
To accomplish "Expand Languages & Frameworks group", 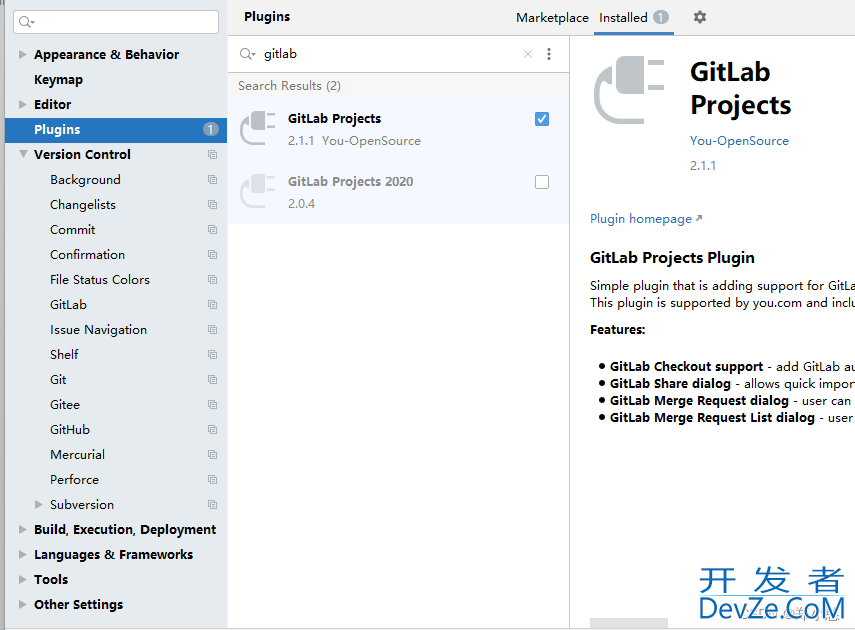I will click(22, 555).
